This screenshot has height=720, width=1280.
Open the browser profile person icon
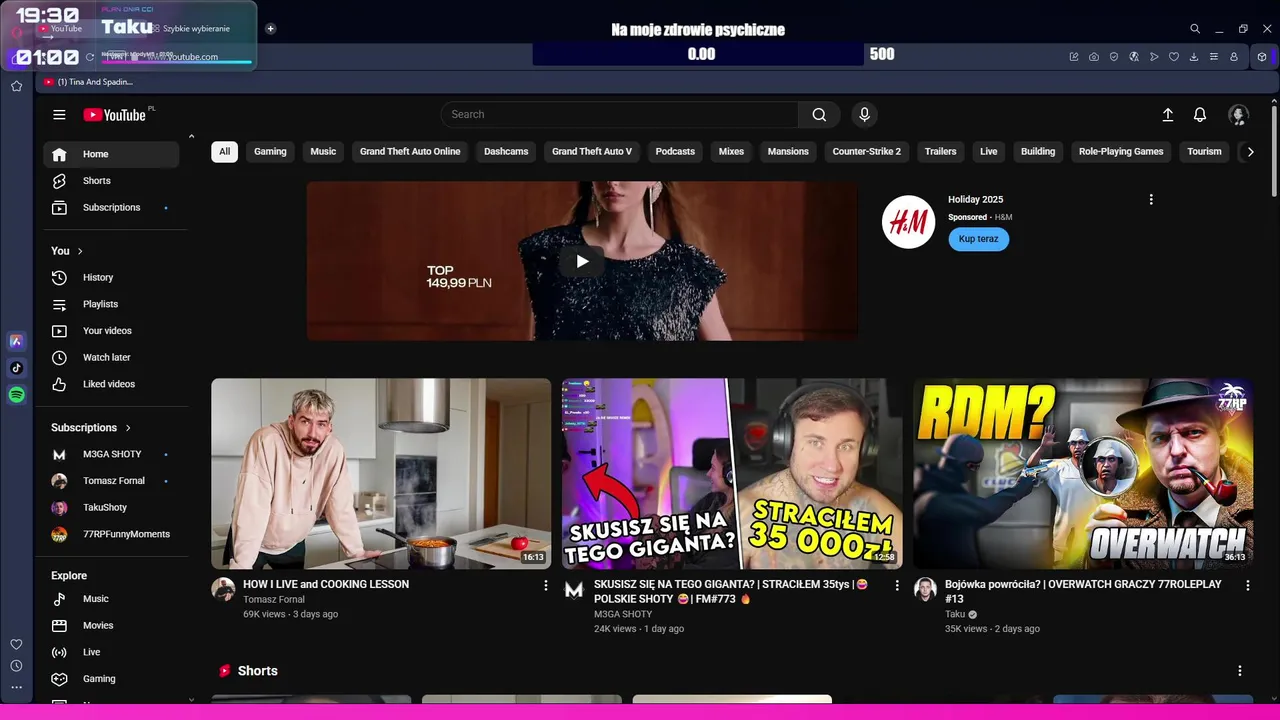1234,57
